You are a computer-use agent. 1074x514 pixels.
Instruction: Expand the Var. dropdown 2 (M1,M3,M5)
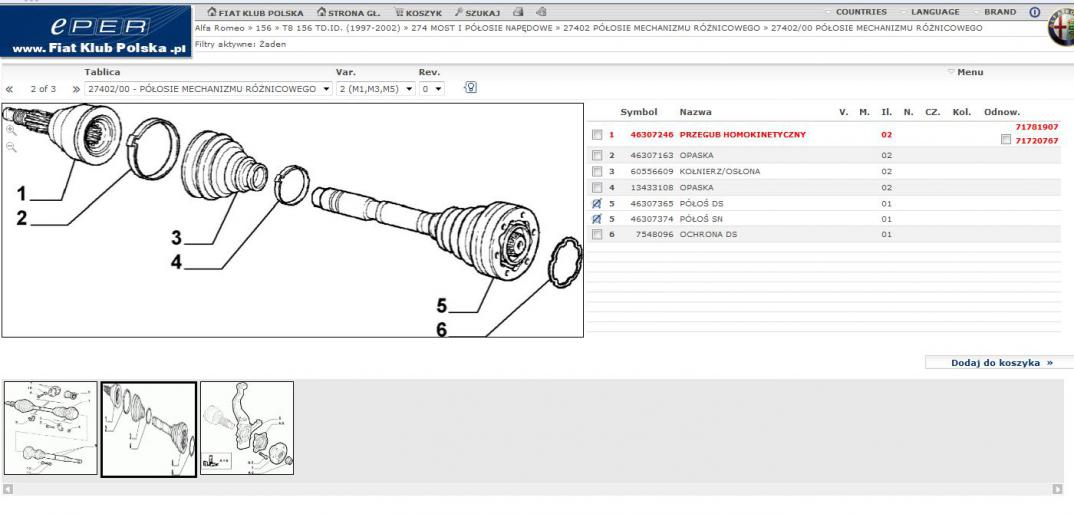click(x=376, y=88)
